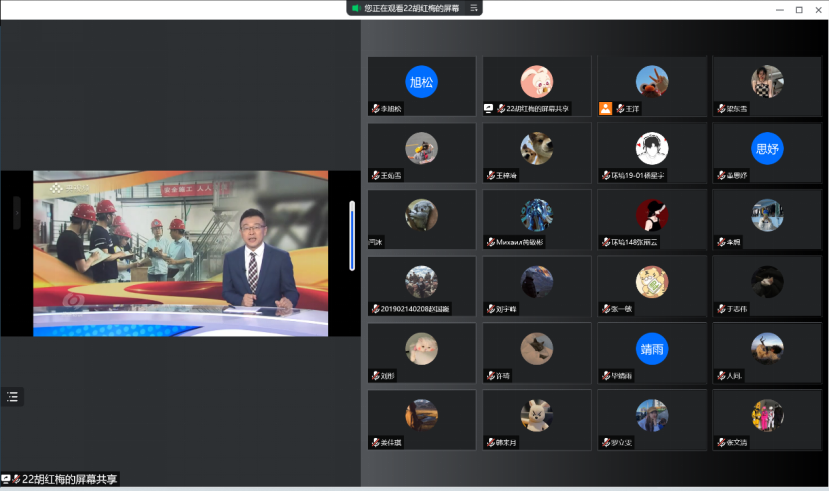Image resolution: width=829 pixels, height=491 pixels.
Task: Click the orange host icon beside 王洋
Action: (605, 108)
